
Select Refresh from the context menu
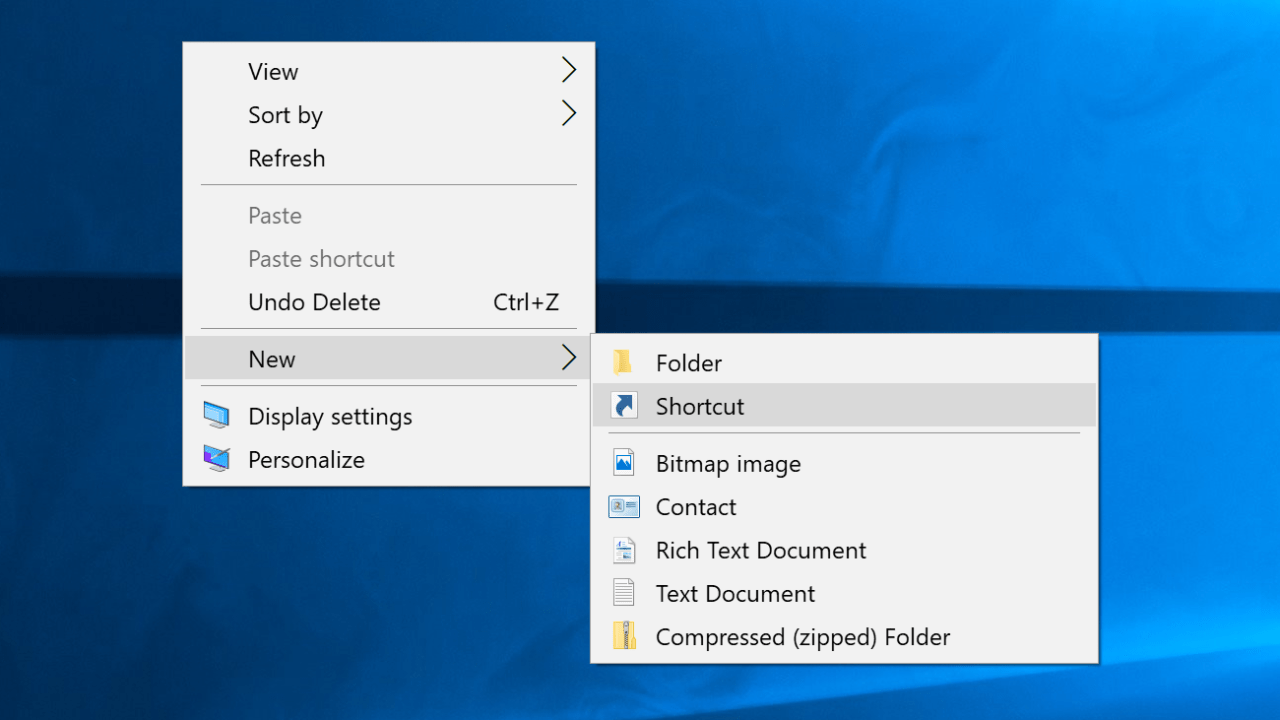tap(287, 158)
